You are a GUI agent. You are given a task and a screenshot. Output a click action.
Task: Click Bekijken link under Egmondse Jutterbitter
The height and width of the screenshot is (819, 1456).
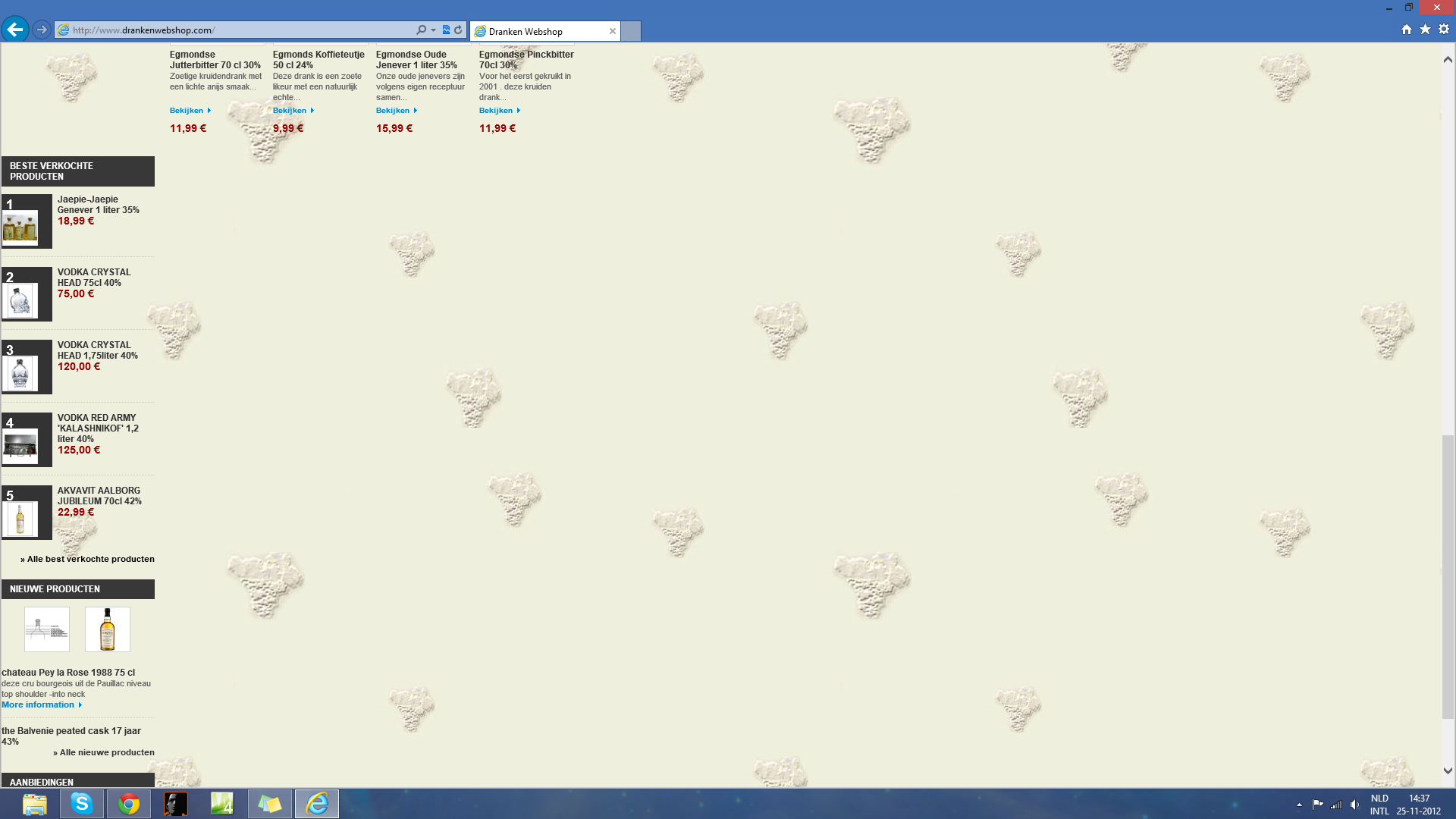(187, 111)
